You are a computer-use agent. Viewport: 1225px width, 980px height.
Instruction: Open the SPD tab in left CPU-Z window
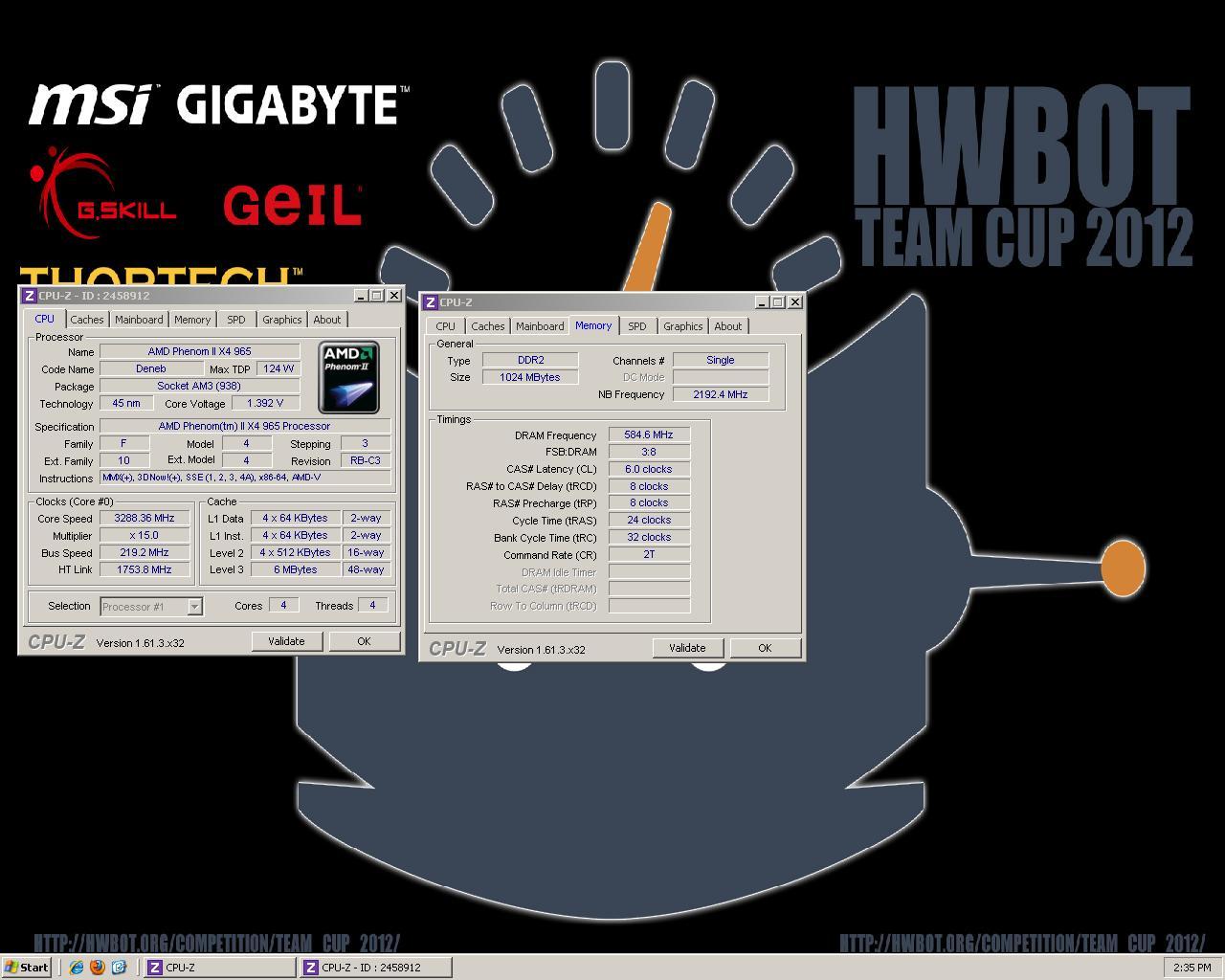pyautogui.click(x=236, y=320)
